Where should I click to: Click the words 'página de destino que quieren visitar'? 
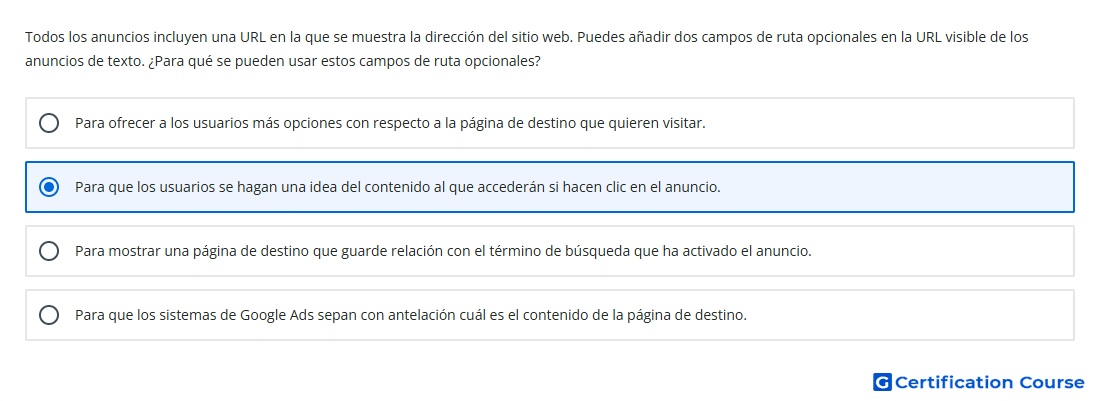(582, 123)
